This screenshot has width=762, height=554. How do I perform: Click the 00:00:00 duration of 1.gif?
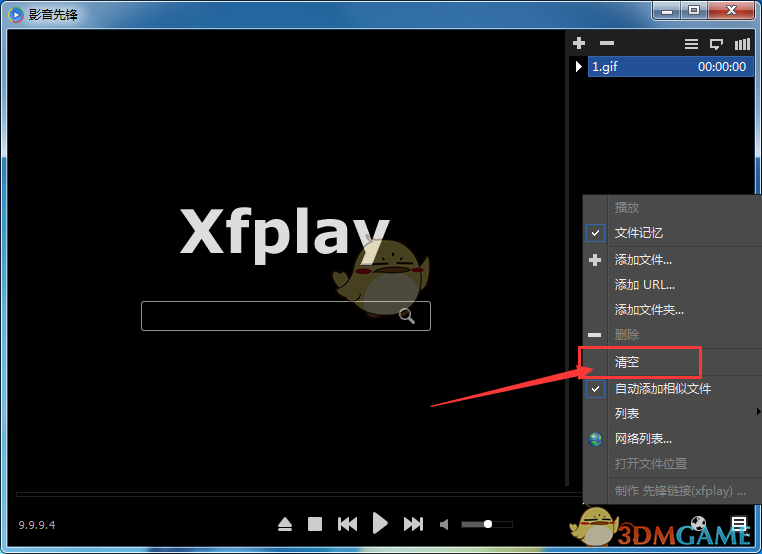(x=722, y=67)
